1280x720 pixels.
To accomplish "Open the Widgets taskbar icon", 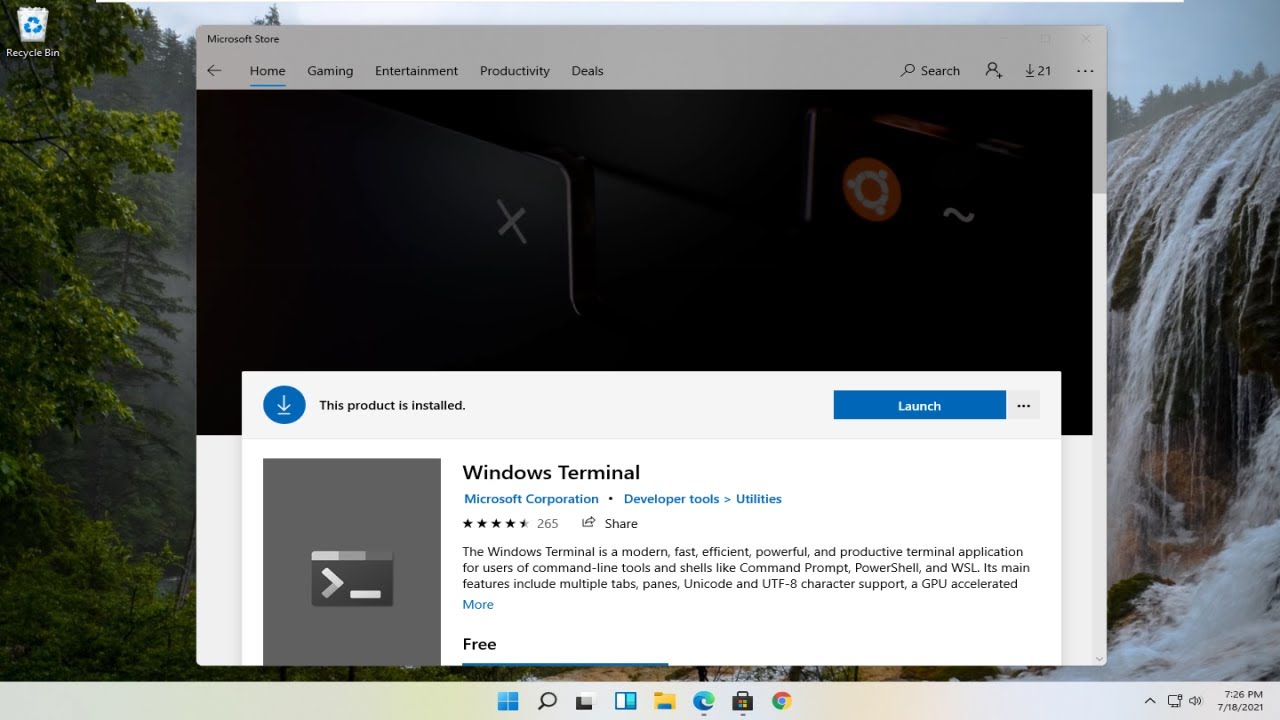I will click(625, 701).
